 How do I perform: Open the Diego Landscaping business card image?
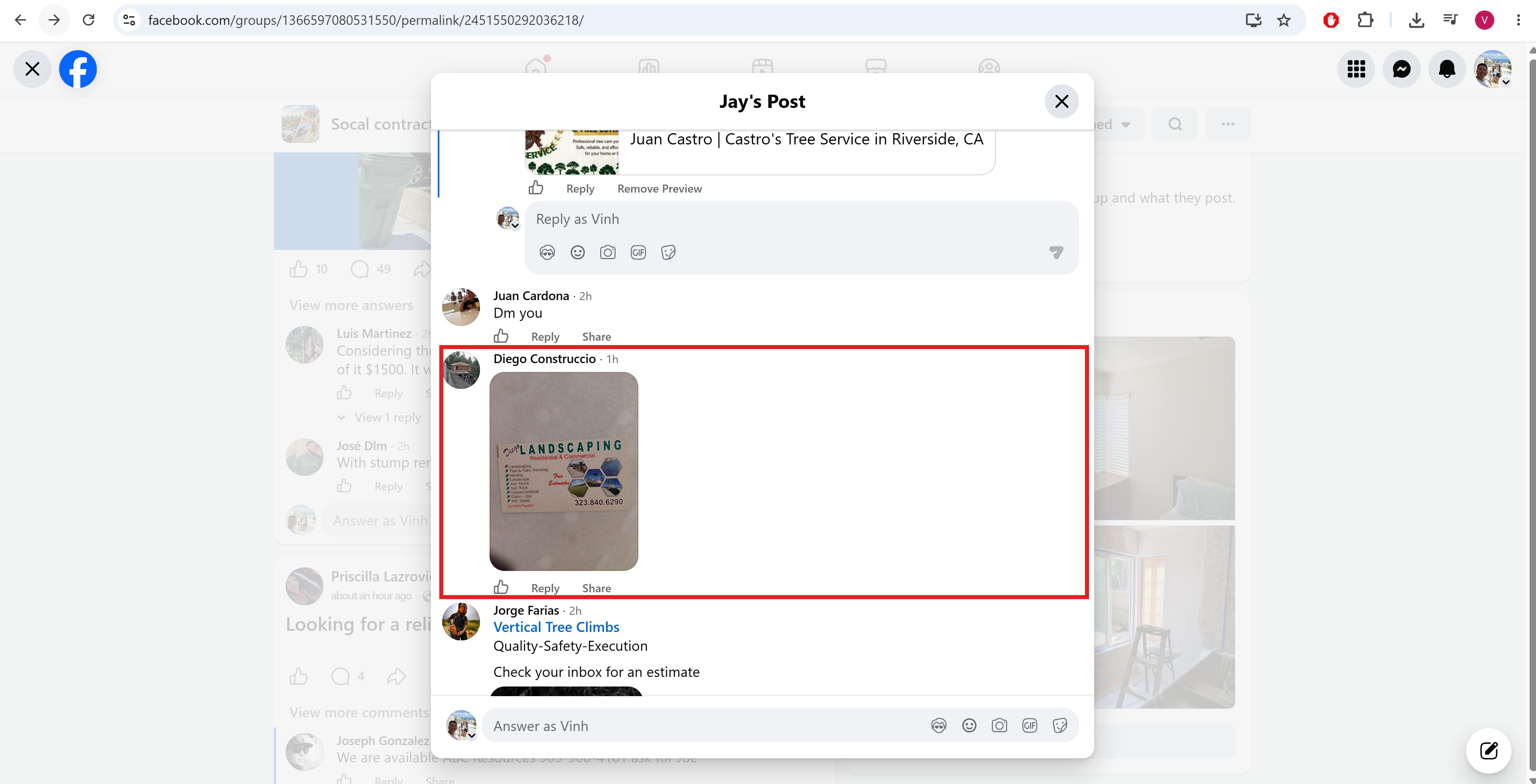[563, 471]
